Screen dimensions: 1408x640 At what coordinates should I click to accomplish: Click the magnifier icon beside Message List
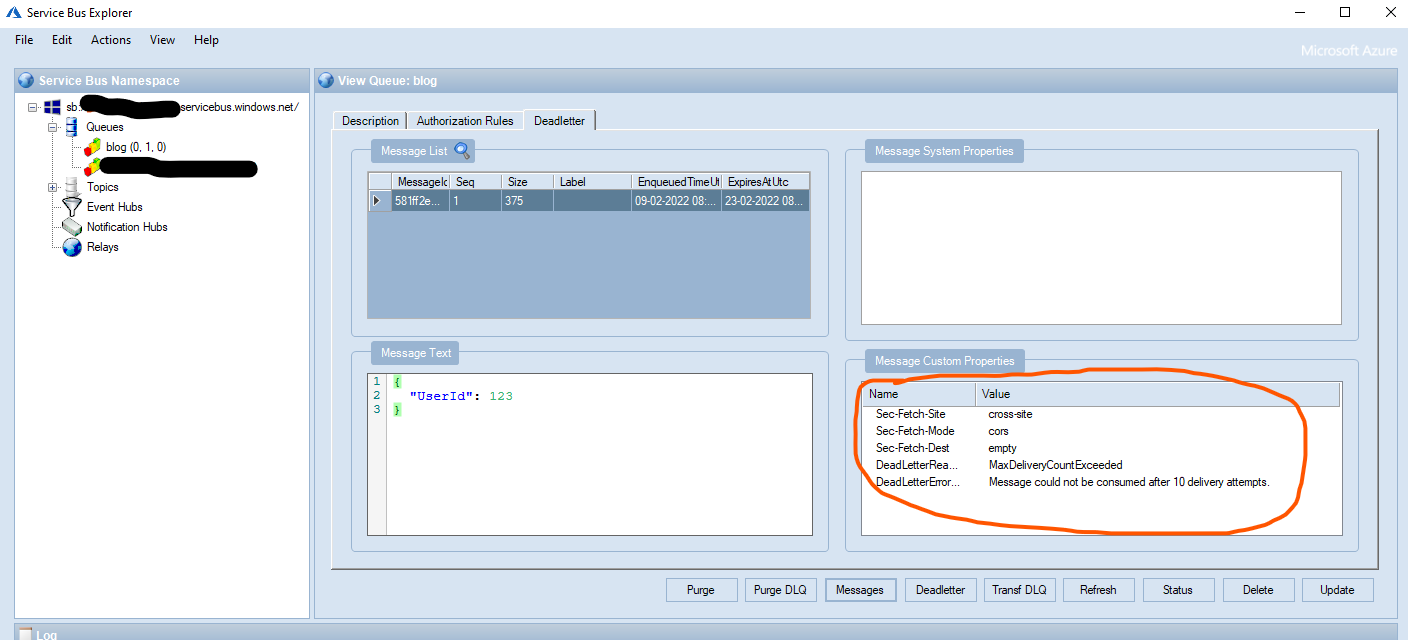pos(462,151)
